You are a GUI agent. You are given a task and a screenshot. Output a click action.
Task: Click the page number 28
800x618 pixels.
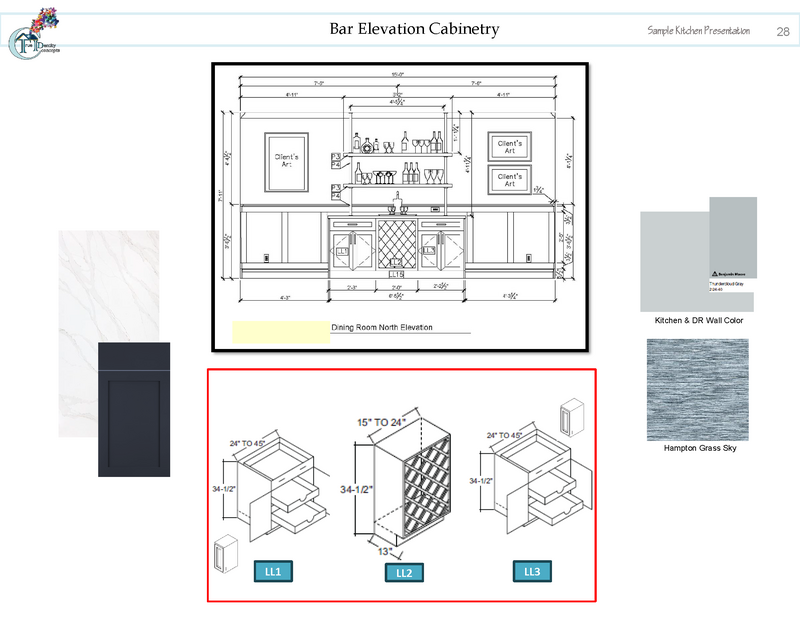(783, 31)
